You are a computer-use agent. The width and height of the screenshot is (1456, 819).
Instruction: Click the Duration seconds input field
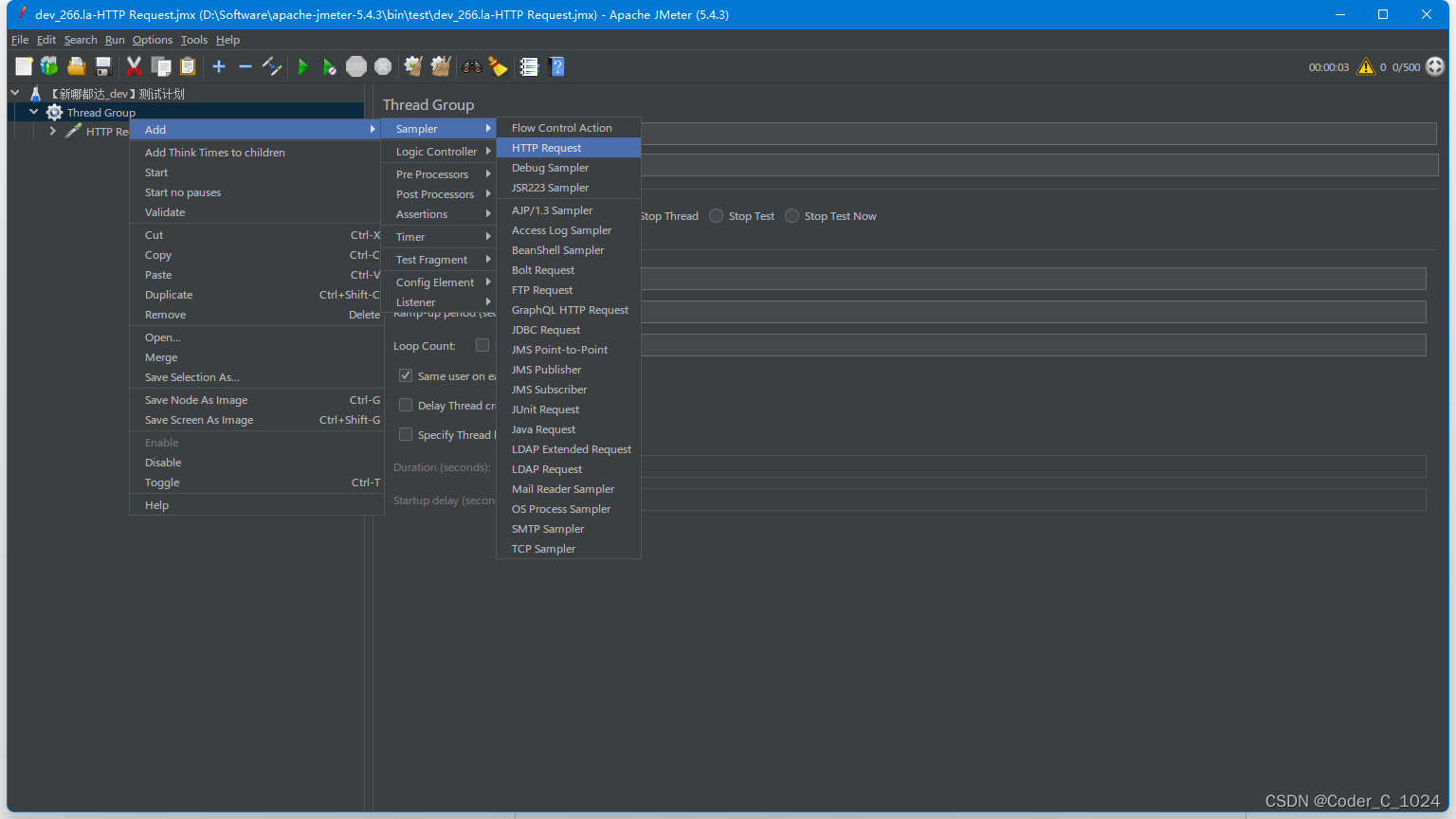pyautogui.click(x=1033, y=466)
